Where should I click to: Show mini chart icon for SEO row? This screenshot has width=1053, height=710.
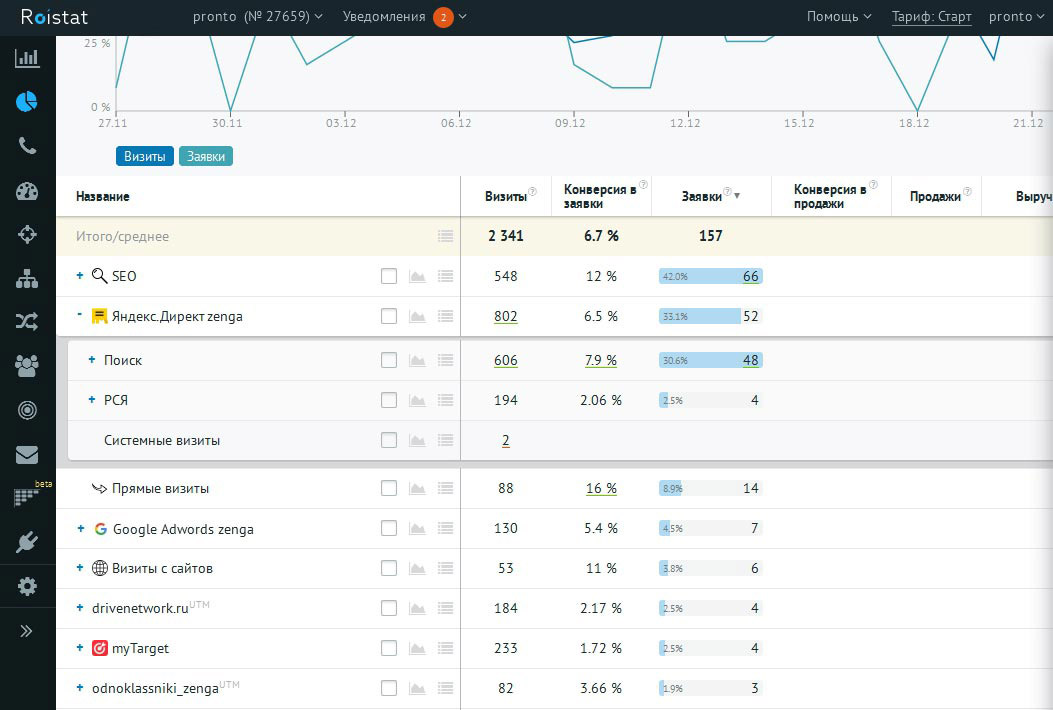pyautogui.click(x=417, y=277)
